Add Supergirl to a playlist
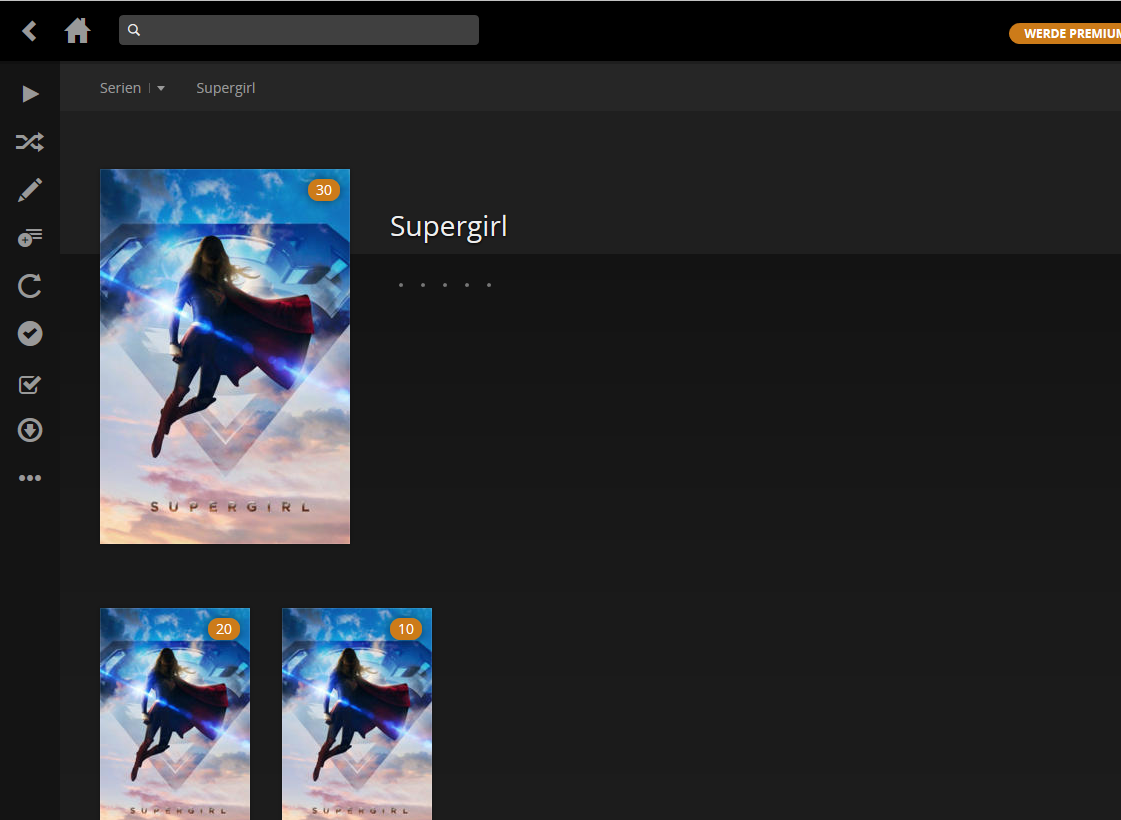1121x820 pixels. [30, 238]
